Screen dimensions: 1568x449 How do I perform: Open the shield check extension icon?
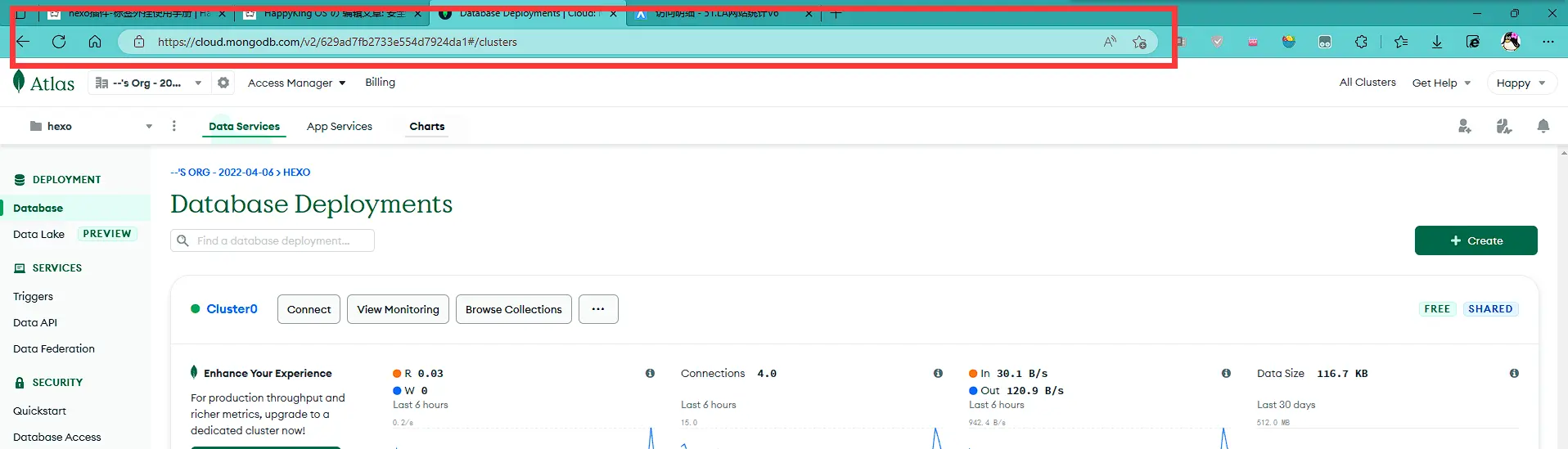point(1218,42)
